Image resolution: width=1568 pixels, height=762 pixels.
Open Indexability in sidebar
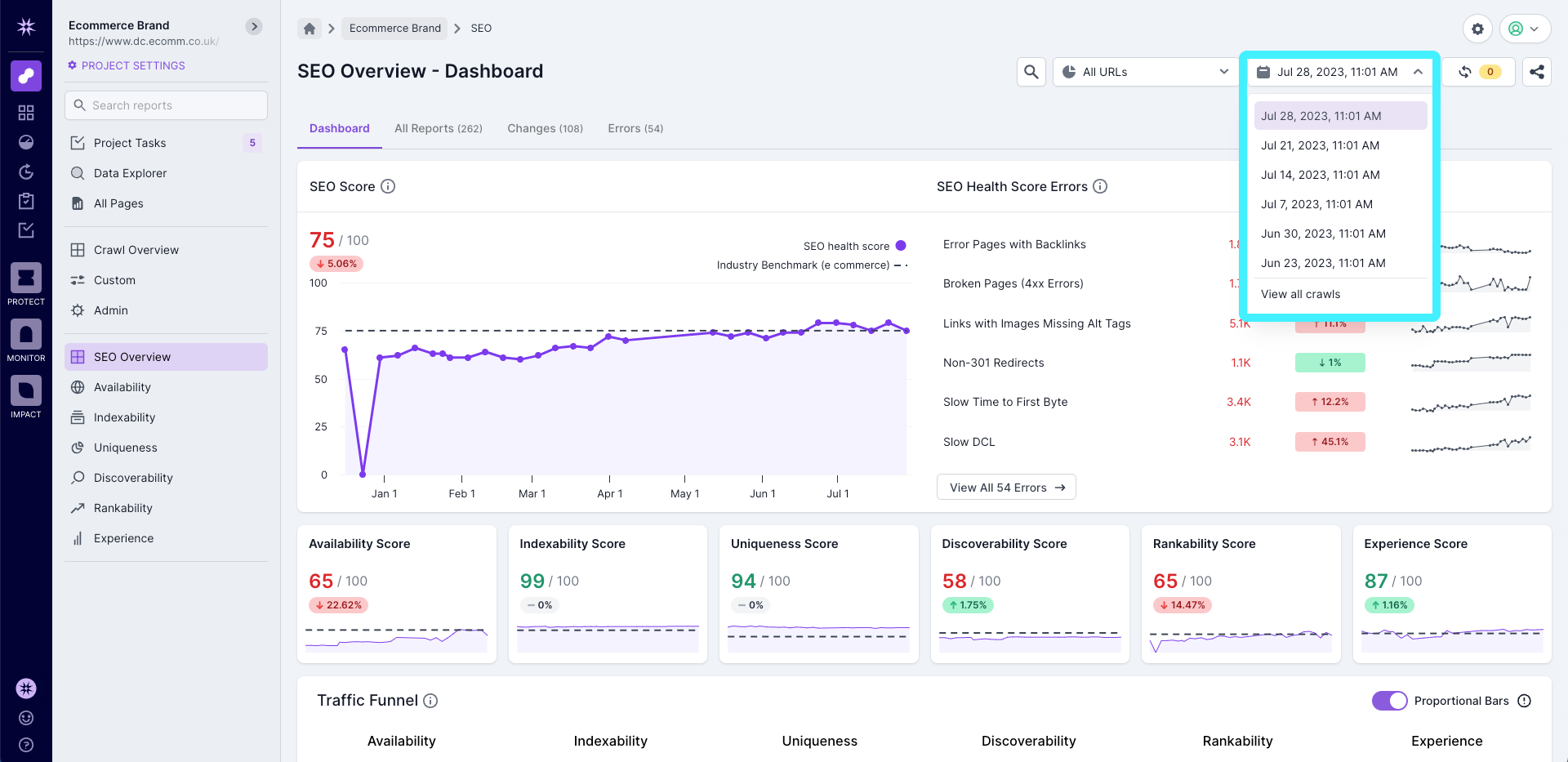coord(166,417)
